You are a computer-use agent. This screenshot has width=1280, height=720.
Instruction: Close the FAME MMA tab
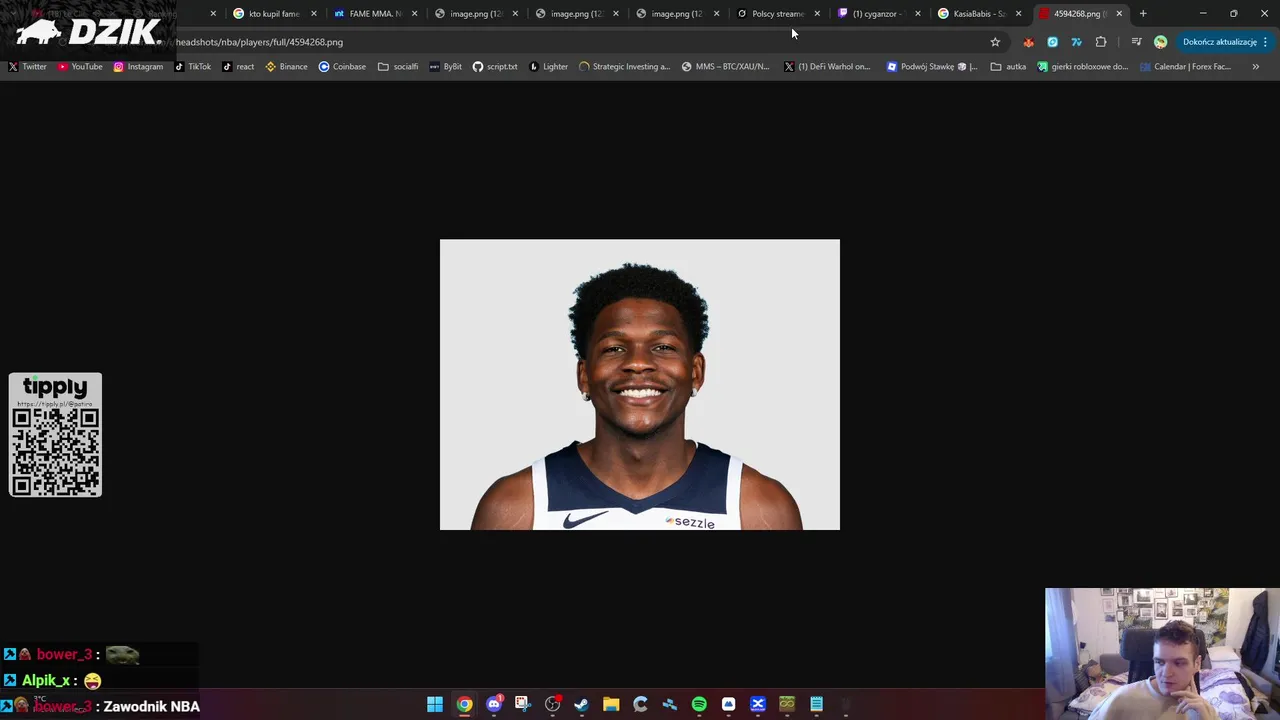tap(415, 14)
